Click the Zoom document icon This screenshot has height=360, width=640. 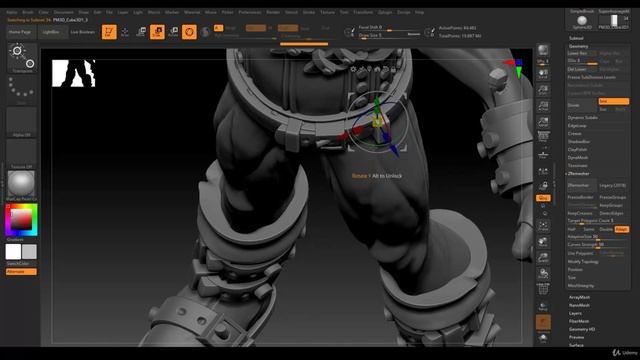(x=543, y=90)
